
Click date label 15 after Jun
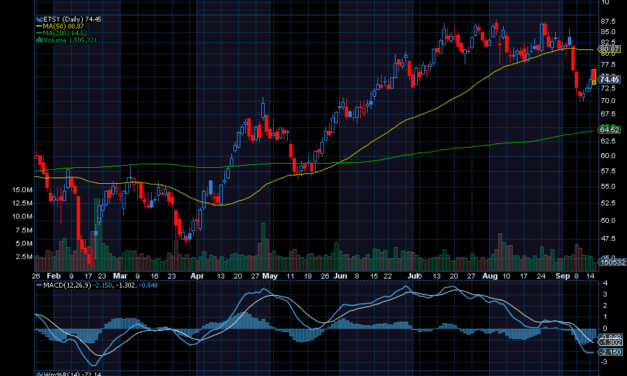(374, 276)
